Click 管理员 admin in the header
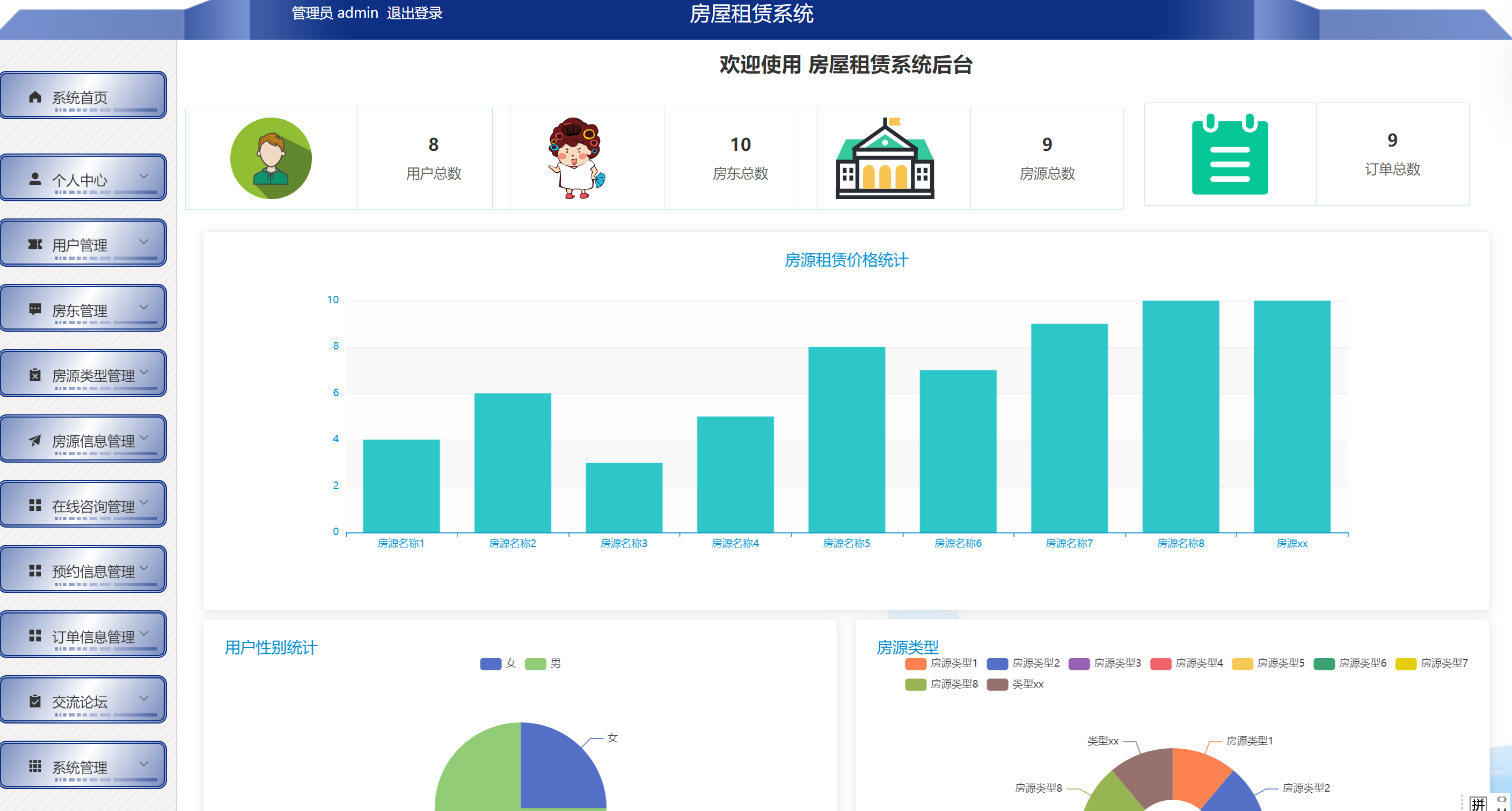 pyautogui.click(x=335, y=13)
